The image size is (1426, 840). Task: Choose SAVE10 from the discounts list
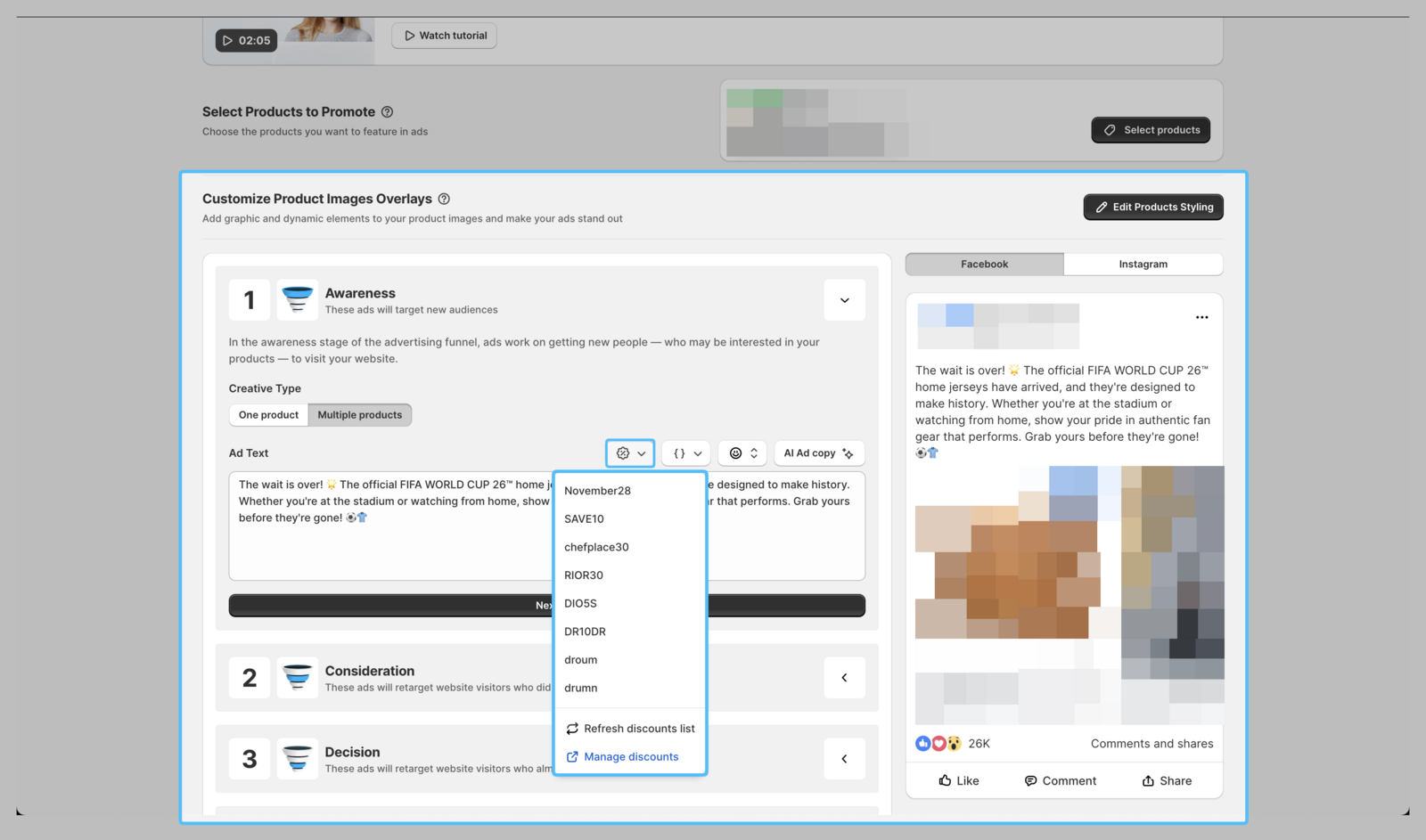[584, 519]
